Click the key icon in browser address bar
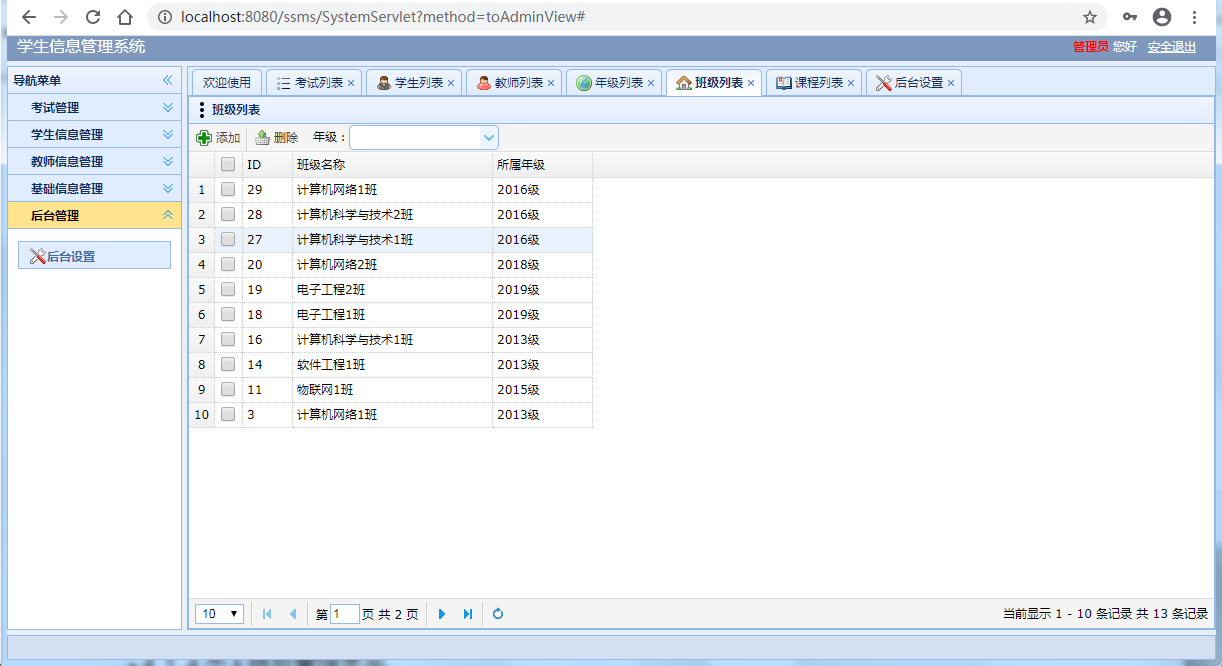This screenshot has width=1222, height=666. click(x=1130, y=16)
